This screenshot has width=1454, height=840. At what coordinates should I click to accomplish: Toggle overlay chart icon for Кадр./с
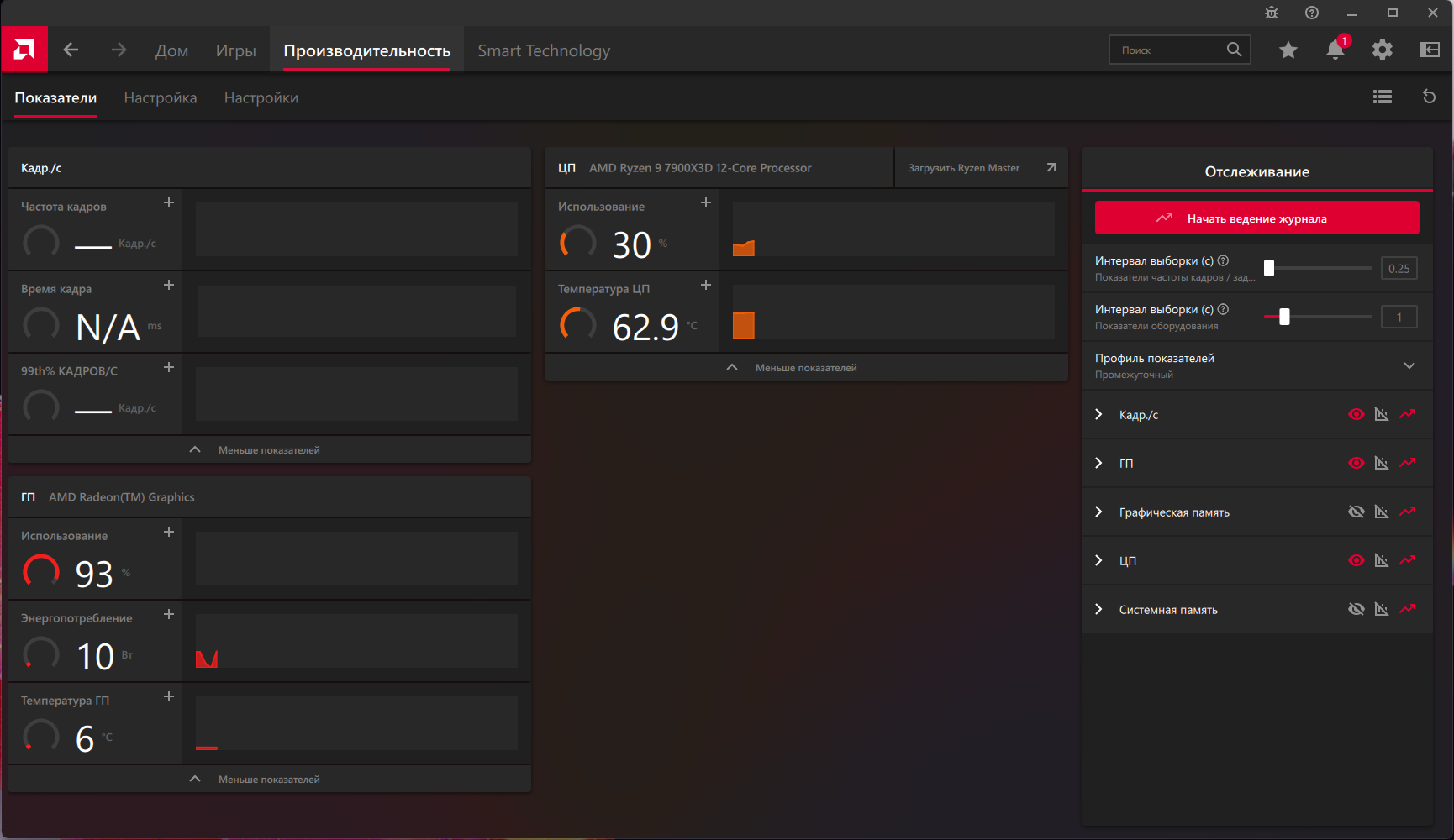(x=1381, y=414)
